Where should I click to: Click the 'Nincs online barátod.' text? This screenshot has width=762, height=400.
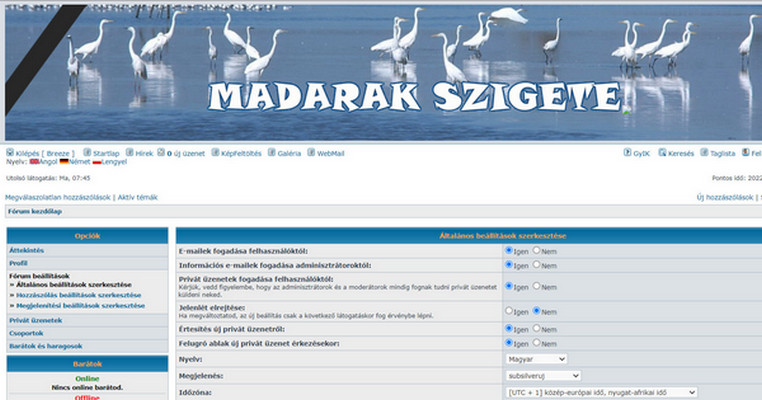point(87,387)
